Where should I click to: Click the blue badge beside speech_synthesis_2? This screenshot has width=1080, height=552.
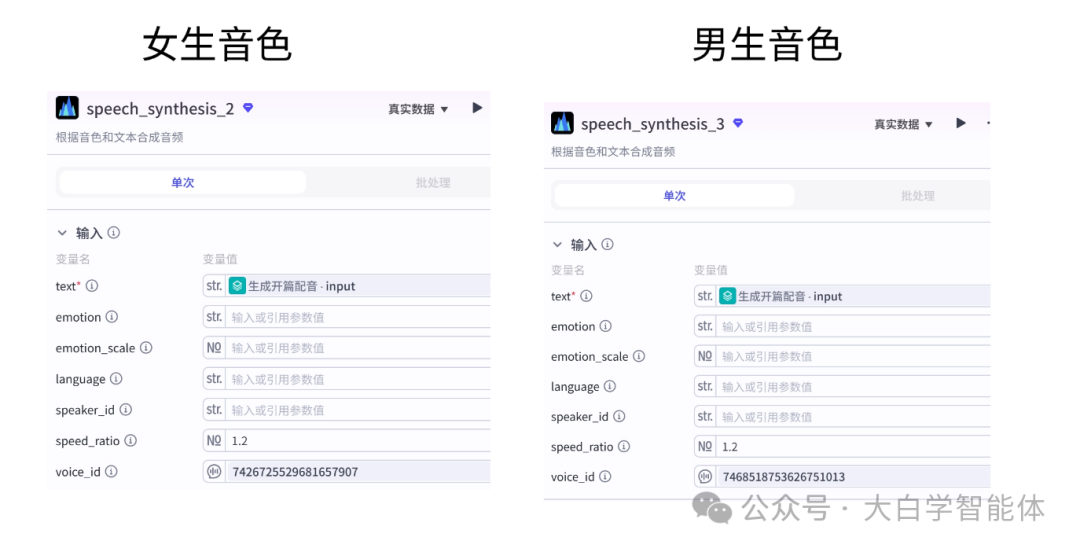[248, 108]
